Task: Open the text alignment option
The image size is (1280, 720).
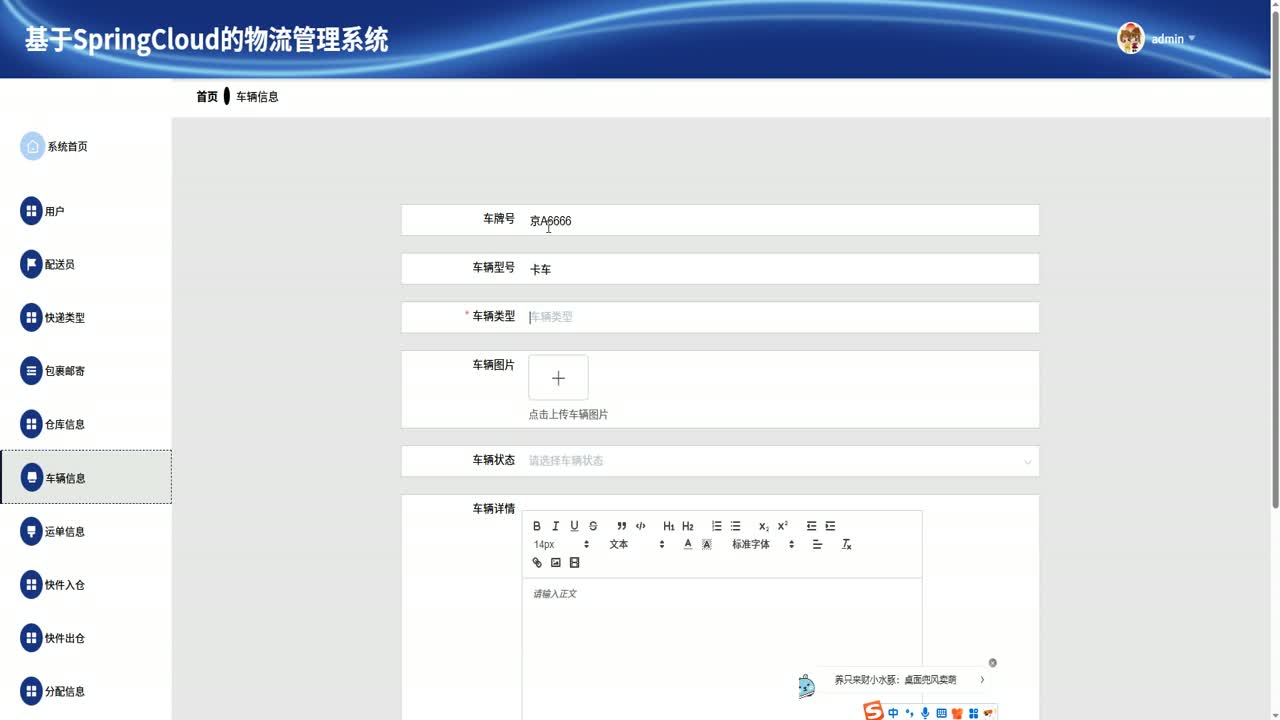Action: 817,544
